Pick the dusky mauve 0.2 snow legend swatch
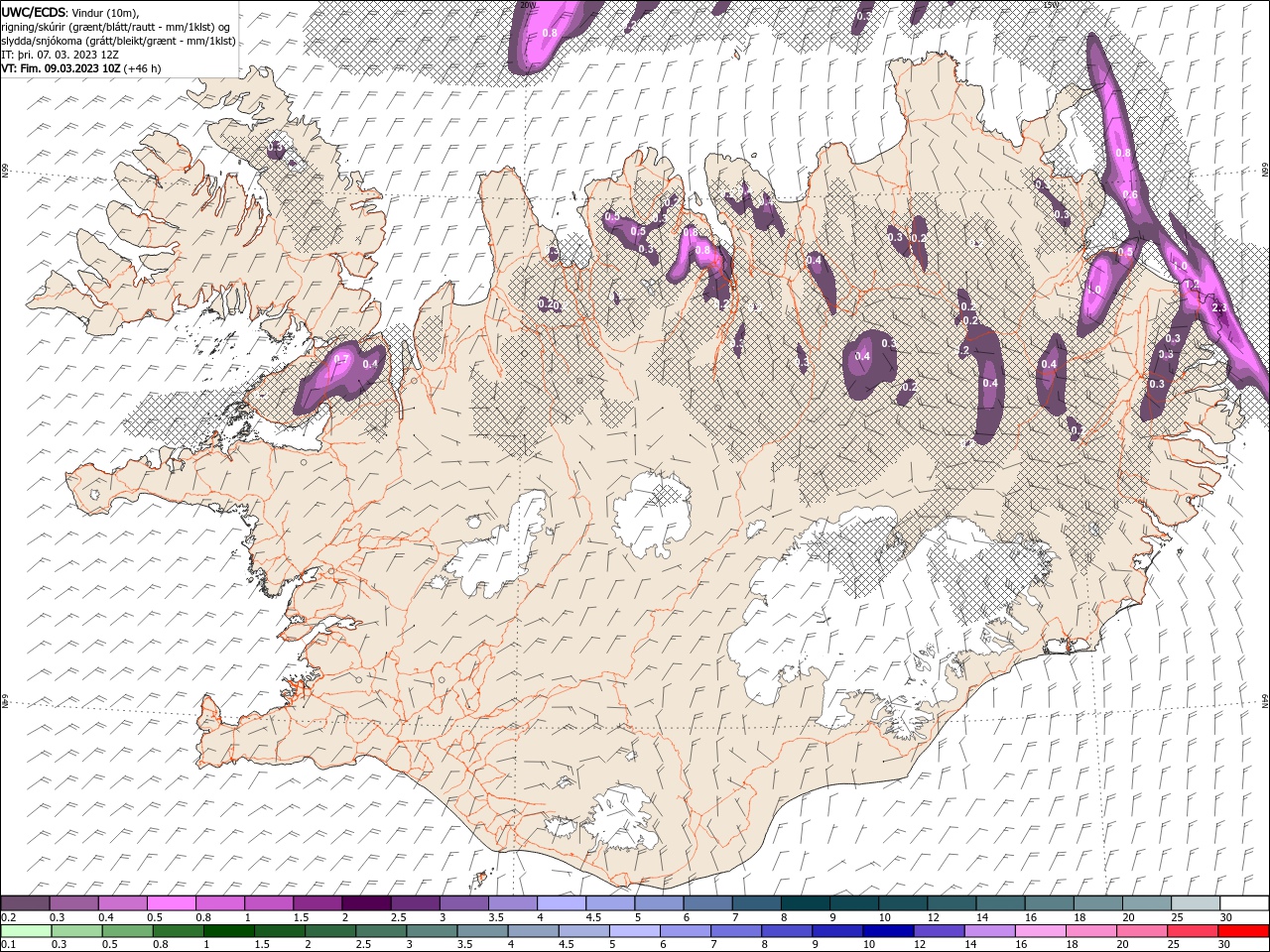Viewport: 1270px width, 952px height. [x=25, y=903]
